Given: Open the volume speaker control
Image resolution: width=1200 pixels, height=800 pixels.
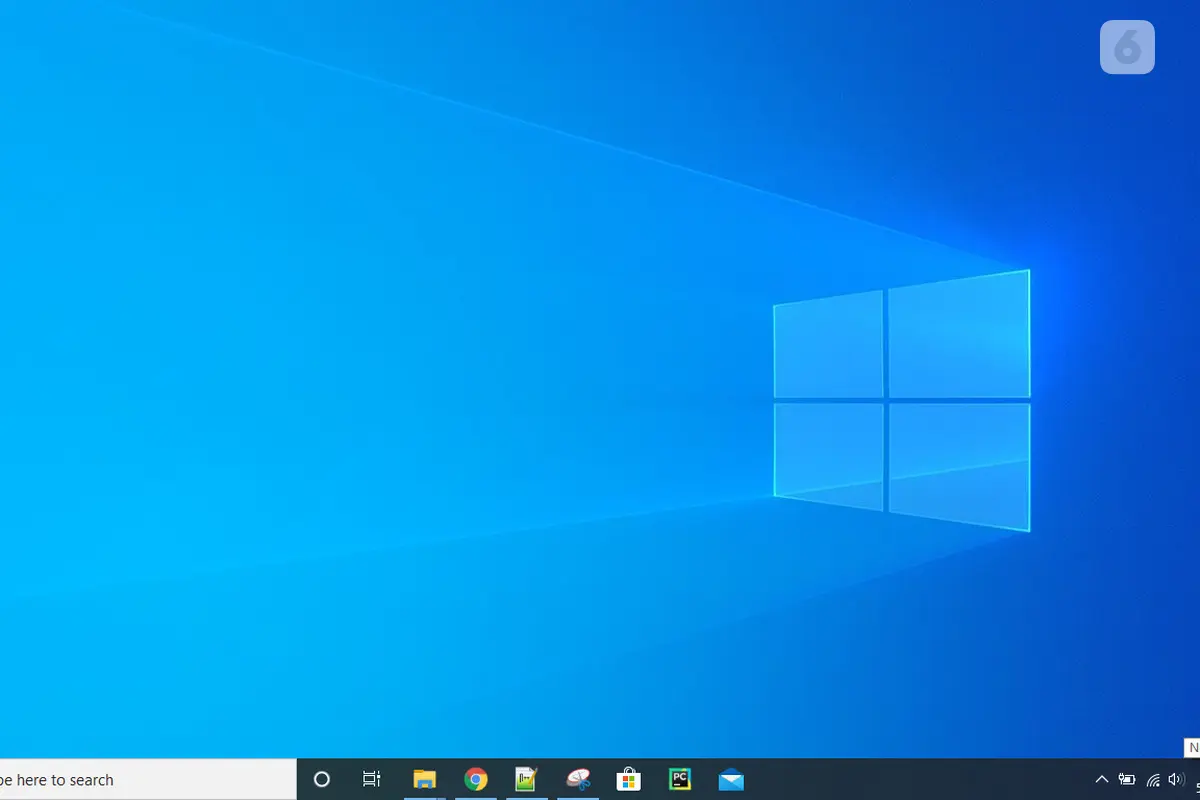Looking at the screenshot, I should (1176, 780).
